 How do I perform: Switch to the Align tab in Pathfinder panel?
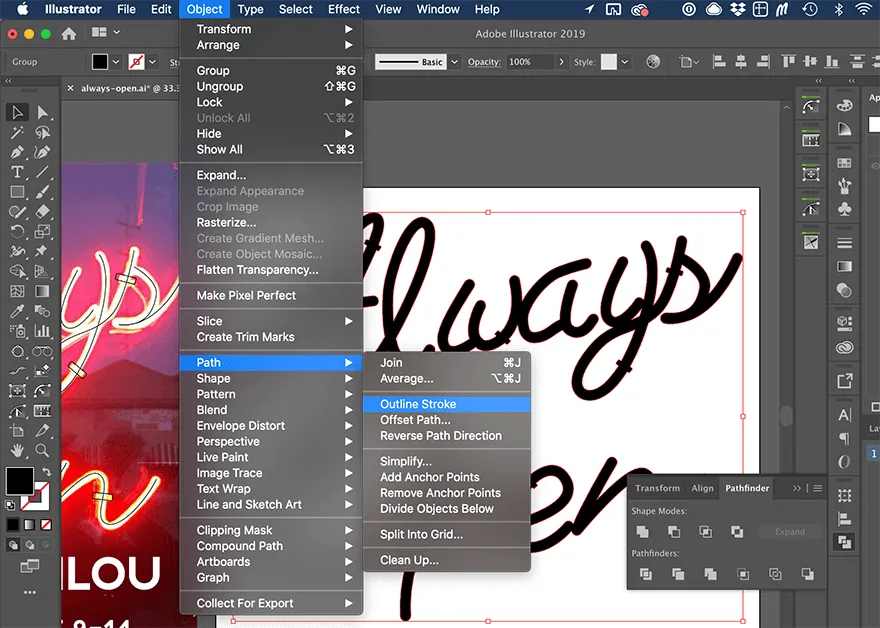coord(703,488)
